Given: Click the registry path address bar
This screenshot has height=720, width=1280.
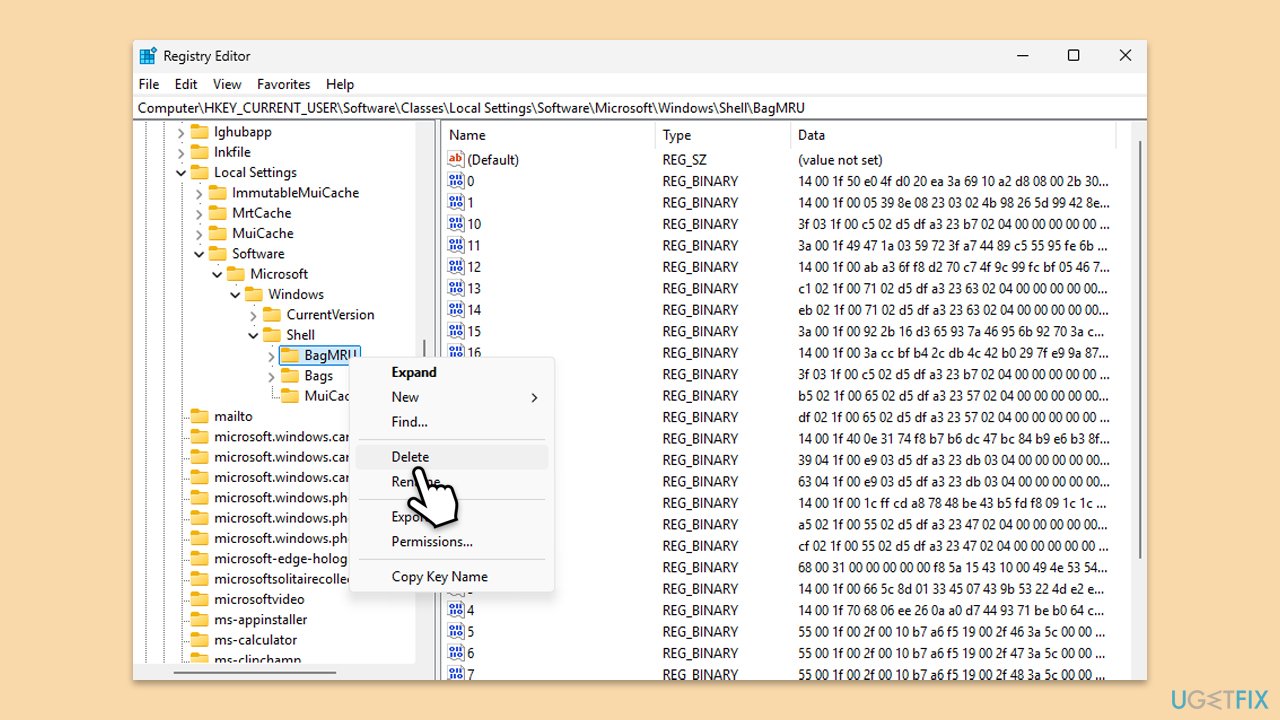Looking at the screenshot, I should [640, 108].
